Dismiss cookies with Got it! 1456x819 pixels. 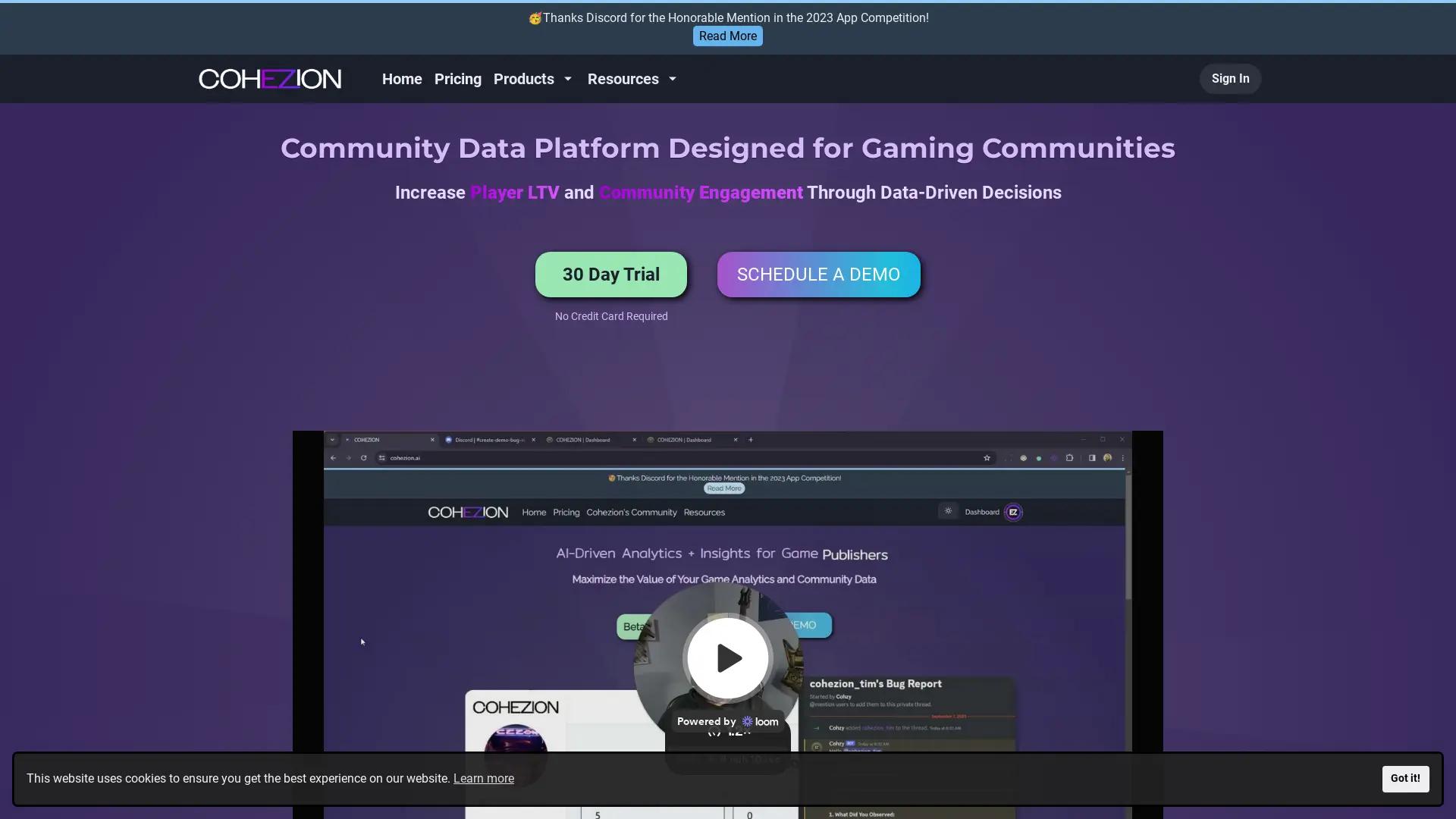pos(1405,778)
